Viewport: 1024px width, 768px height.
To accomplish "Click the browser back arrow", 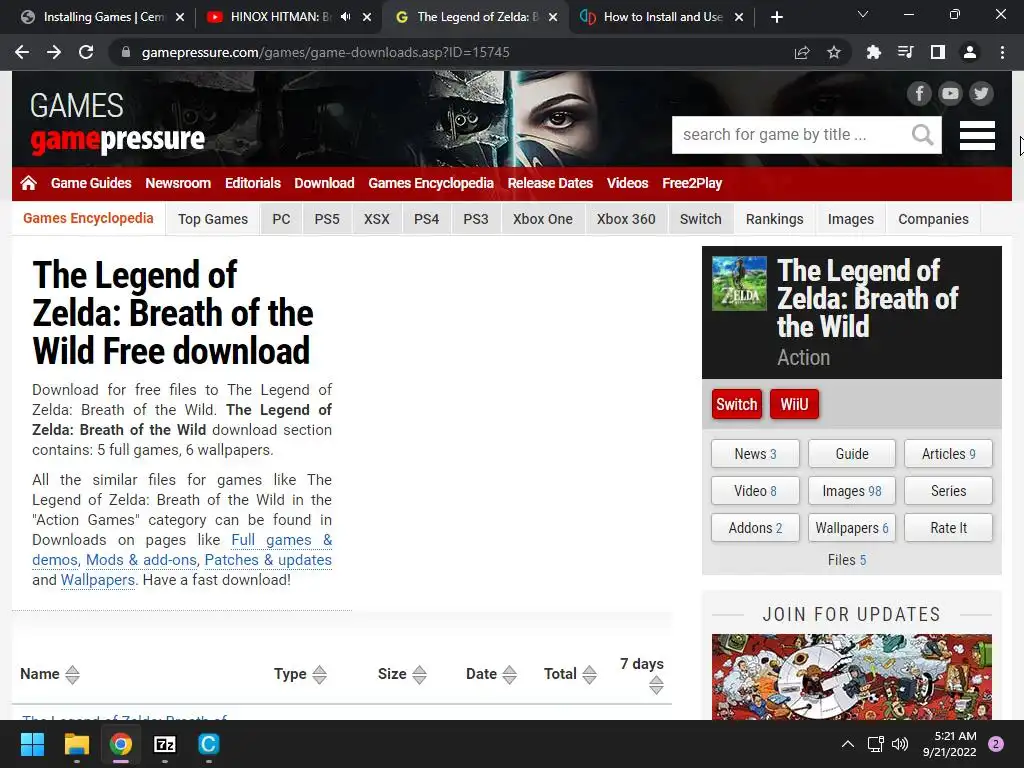I will tap(22, 52).
